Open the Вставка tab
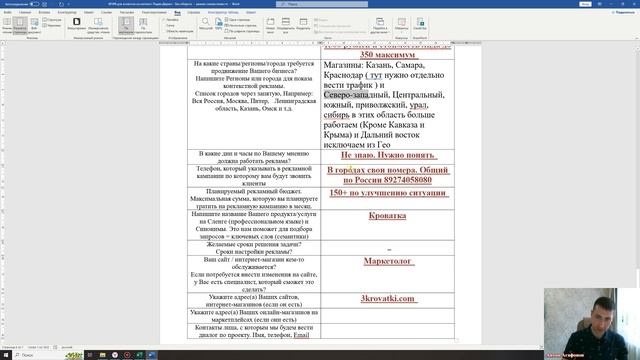The image size is (640, 360). tap(44, 13)
